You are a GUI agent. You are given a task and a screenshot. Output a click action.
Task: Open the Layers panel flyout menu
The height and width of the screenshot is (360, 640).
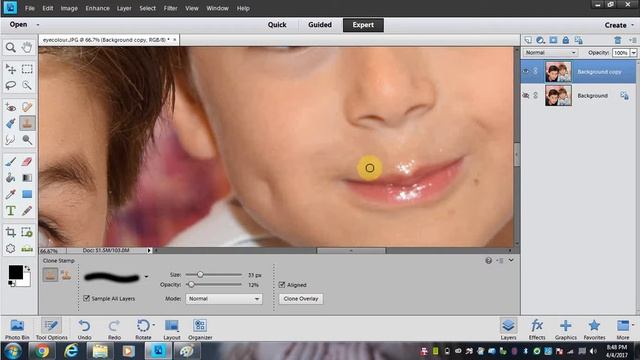633,40
